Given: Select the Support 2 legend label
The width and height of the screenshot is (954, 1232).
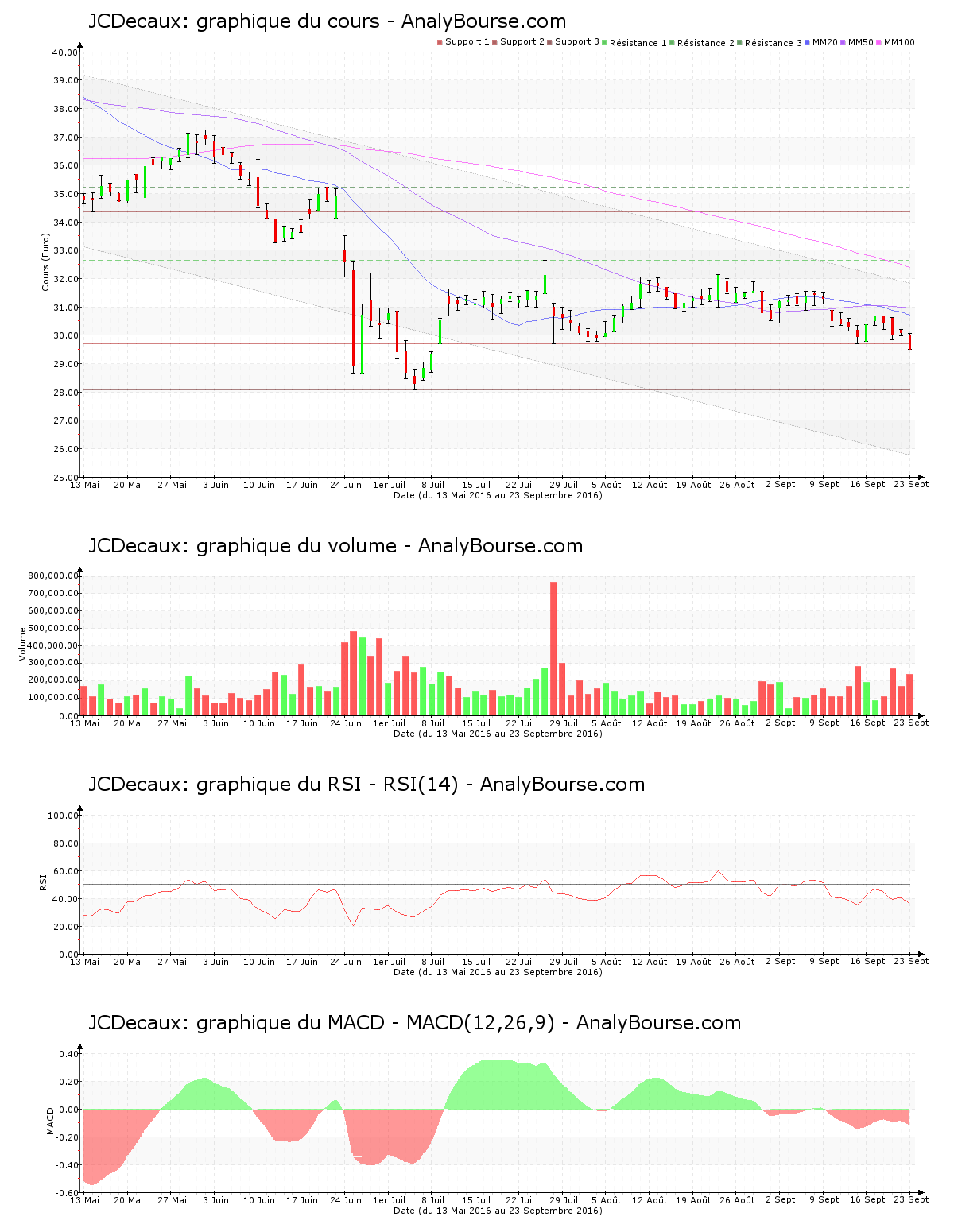Looking at the screenshot, I should point(522,42).
